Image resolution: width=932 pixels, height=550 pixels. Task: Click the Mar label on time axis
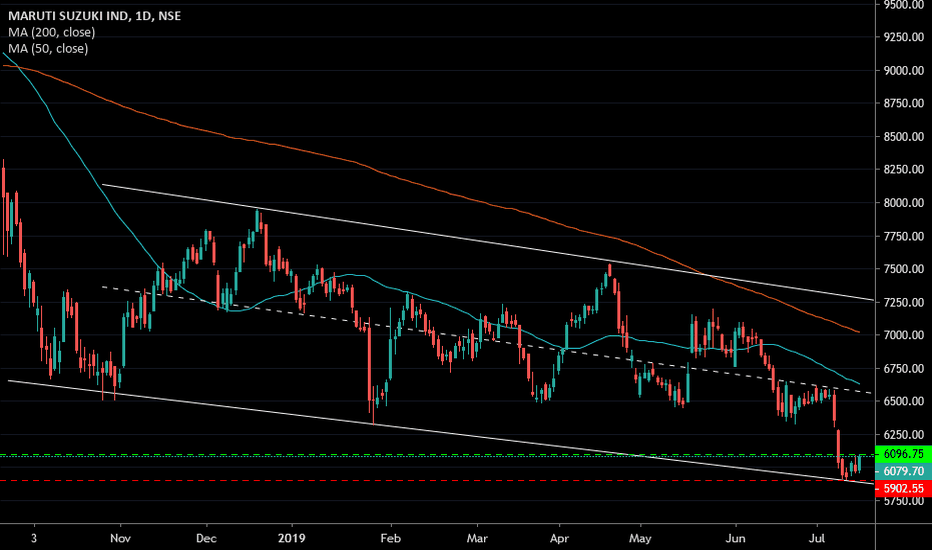coord(477,539)
